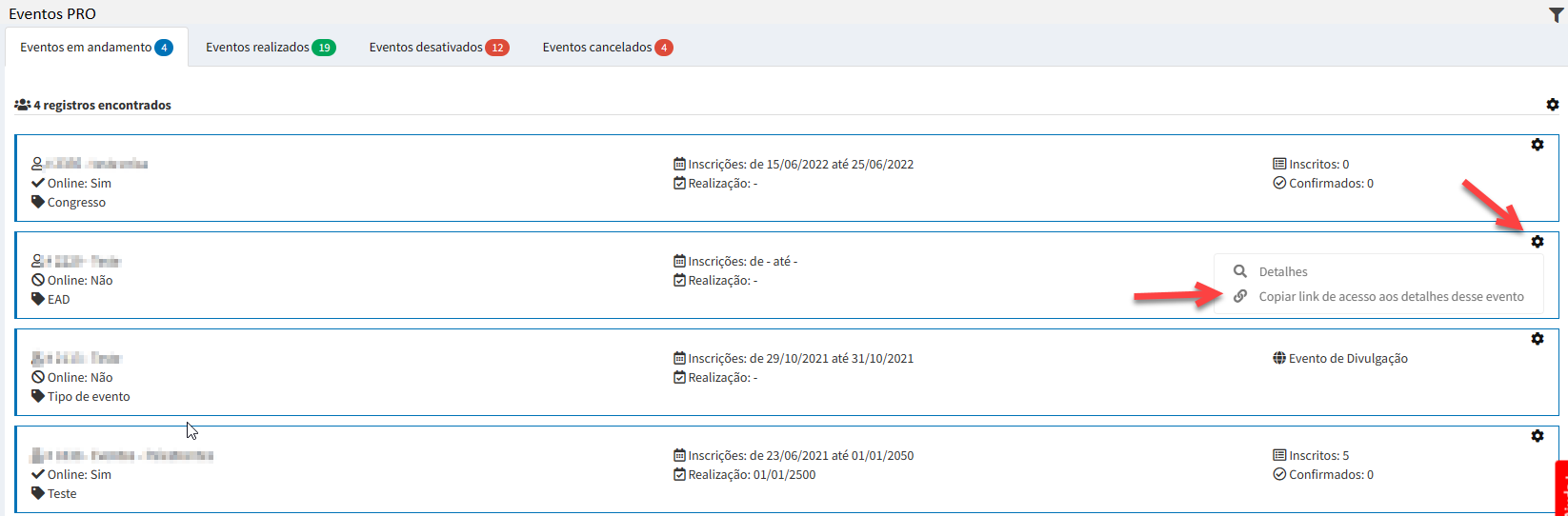The height and width of the screenshot is (516, 1568).
Task: Open the Eventos desativados tab
Action: click(438, 48)
